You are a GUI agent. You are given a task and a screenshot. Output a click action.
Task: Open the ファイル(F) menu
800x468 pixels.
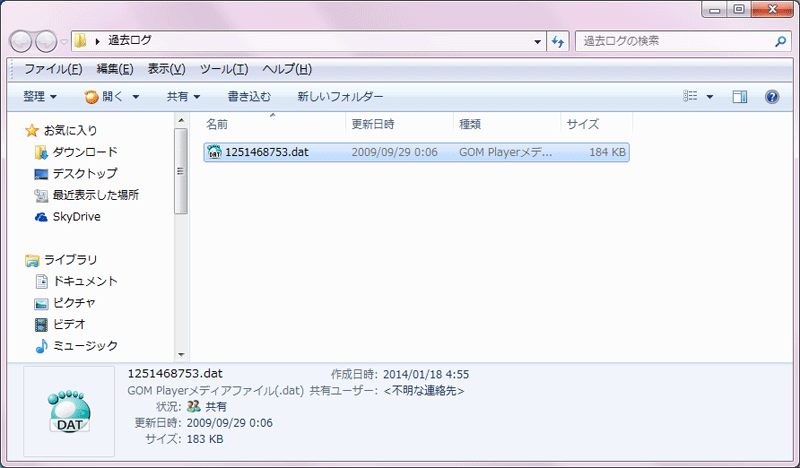pos(53,69)
